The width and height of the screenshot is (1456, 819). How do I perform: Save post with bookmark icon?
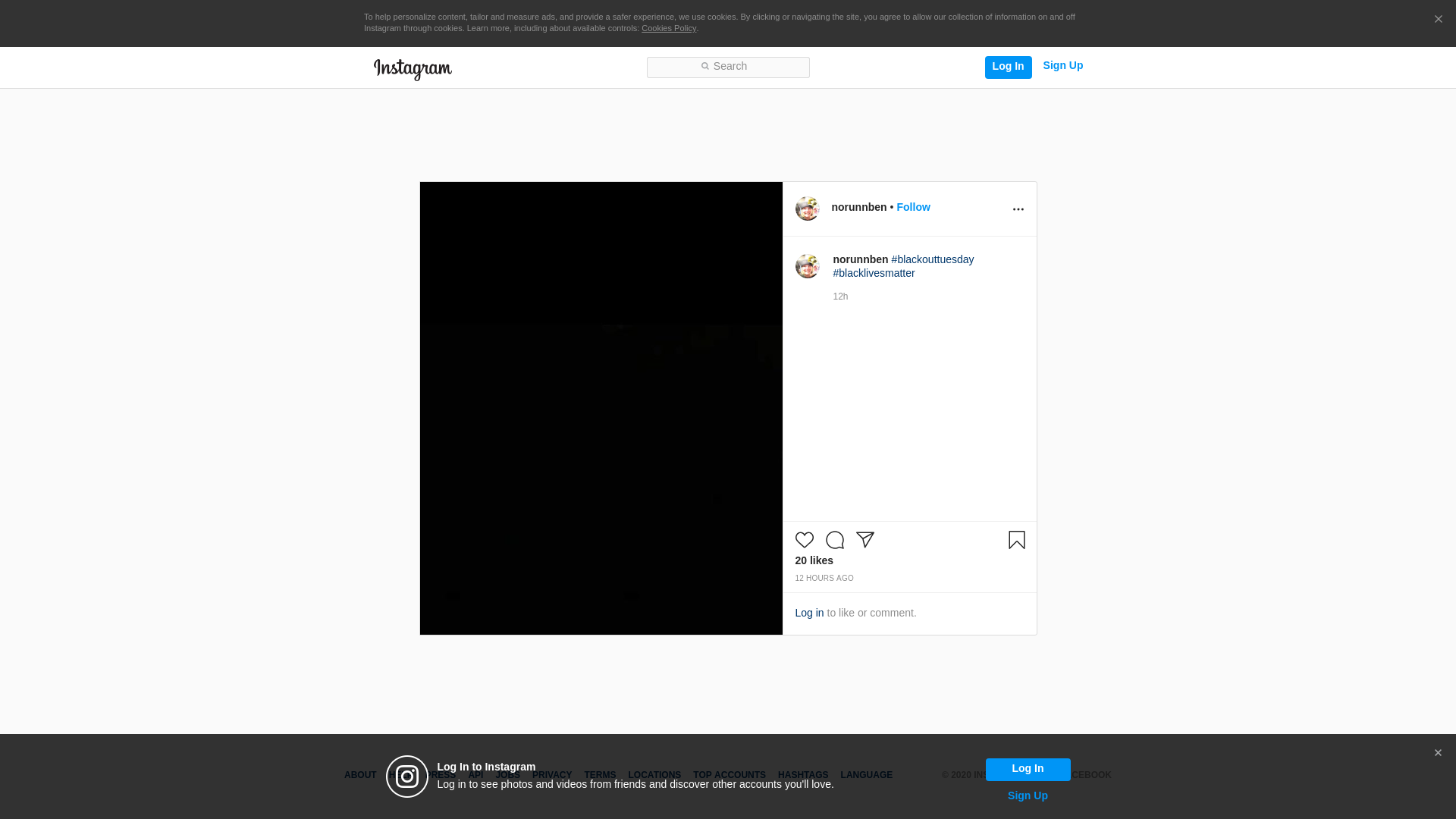[1016, 540]
